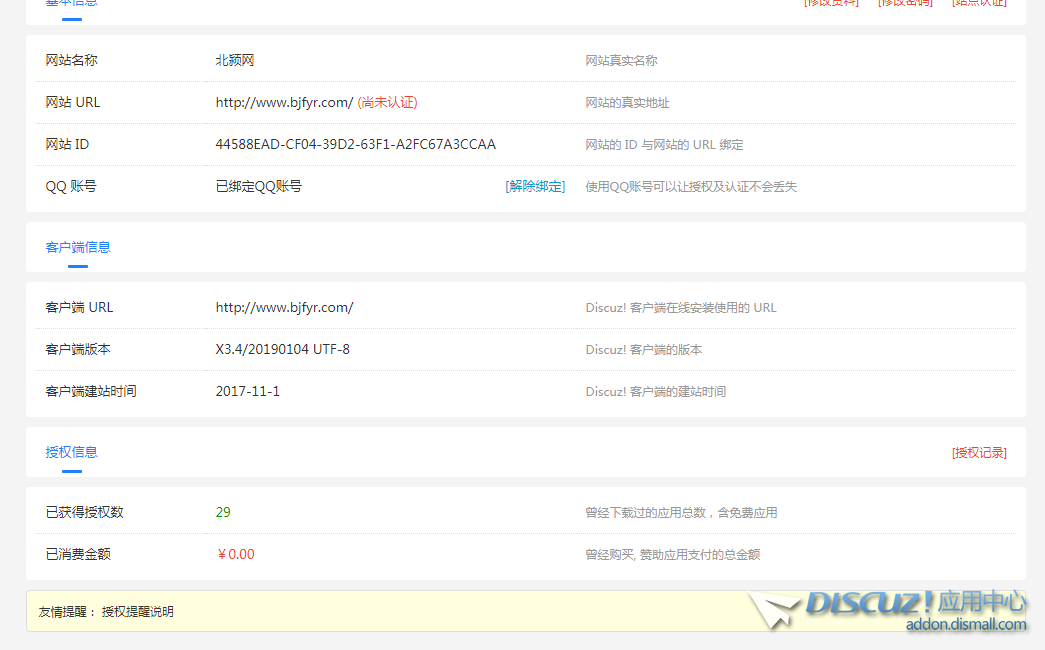Click the client version X3.4/20190104 UTF-8
The height and width of the screenshot is (650, 1045).
click(282, 349)
